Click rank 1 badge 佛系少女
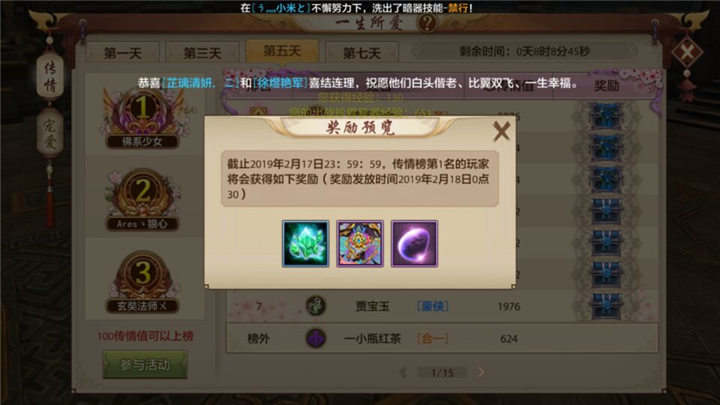This screenshot has height=405, width=720. [143, 118]
